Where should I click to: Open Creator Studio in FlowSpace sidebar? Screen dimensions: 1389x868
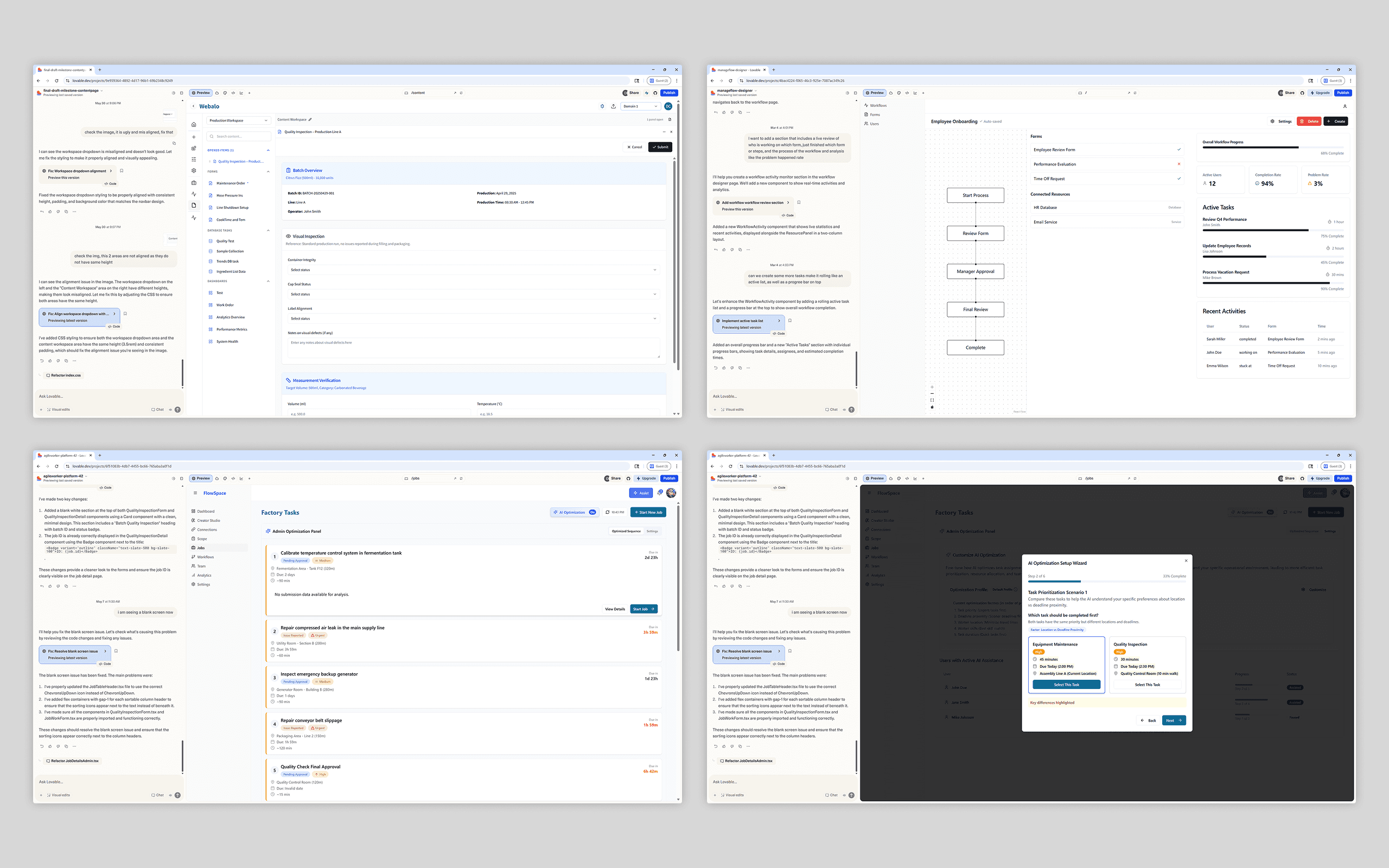click(x=208, y=521)
